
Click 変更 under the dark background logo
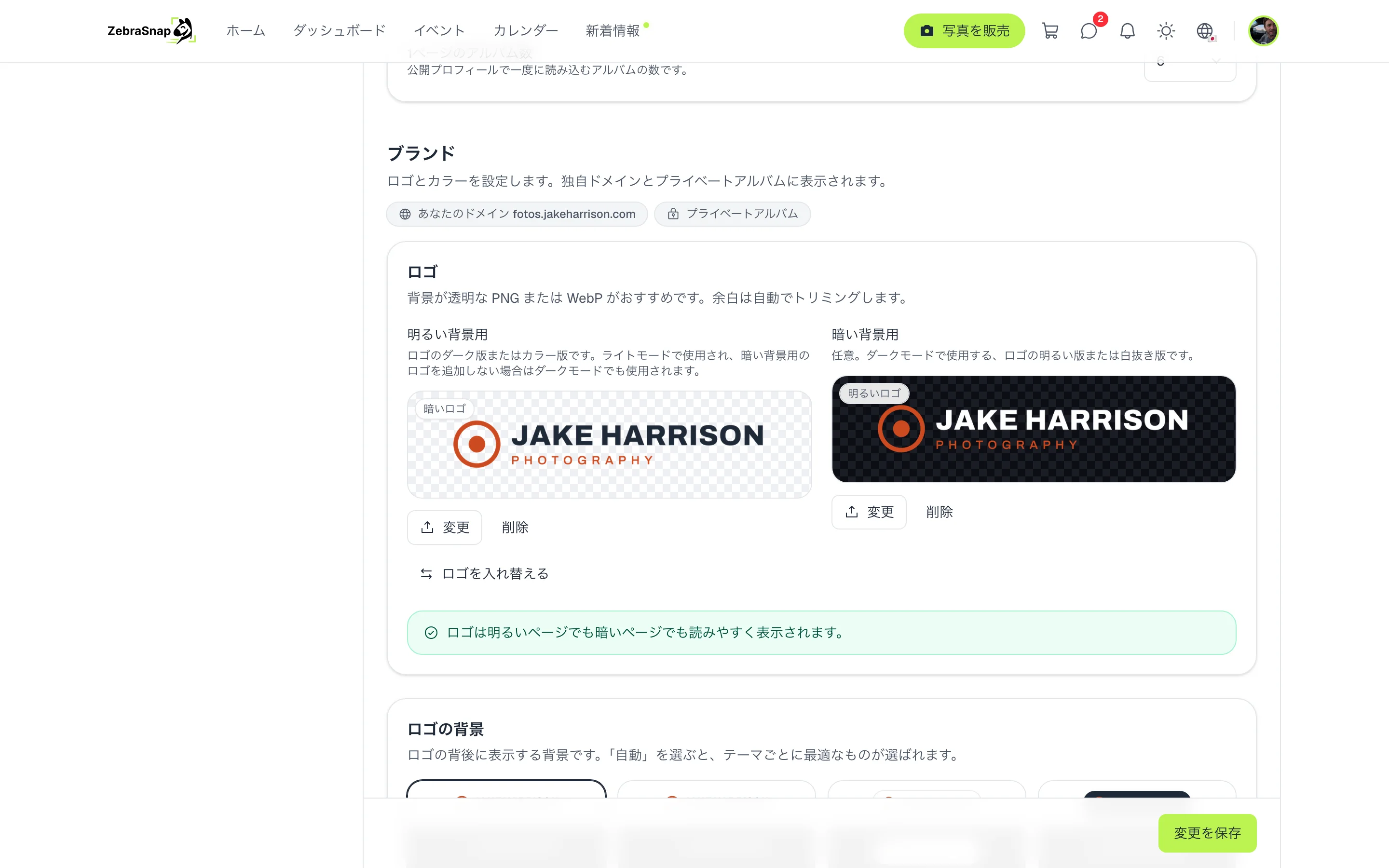pyautogui.click(x=869, y=512)
